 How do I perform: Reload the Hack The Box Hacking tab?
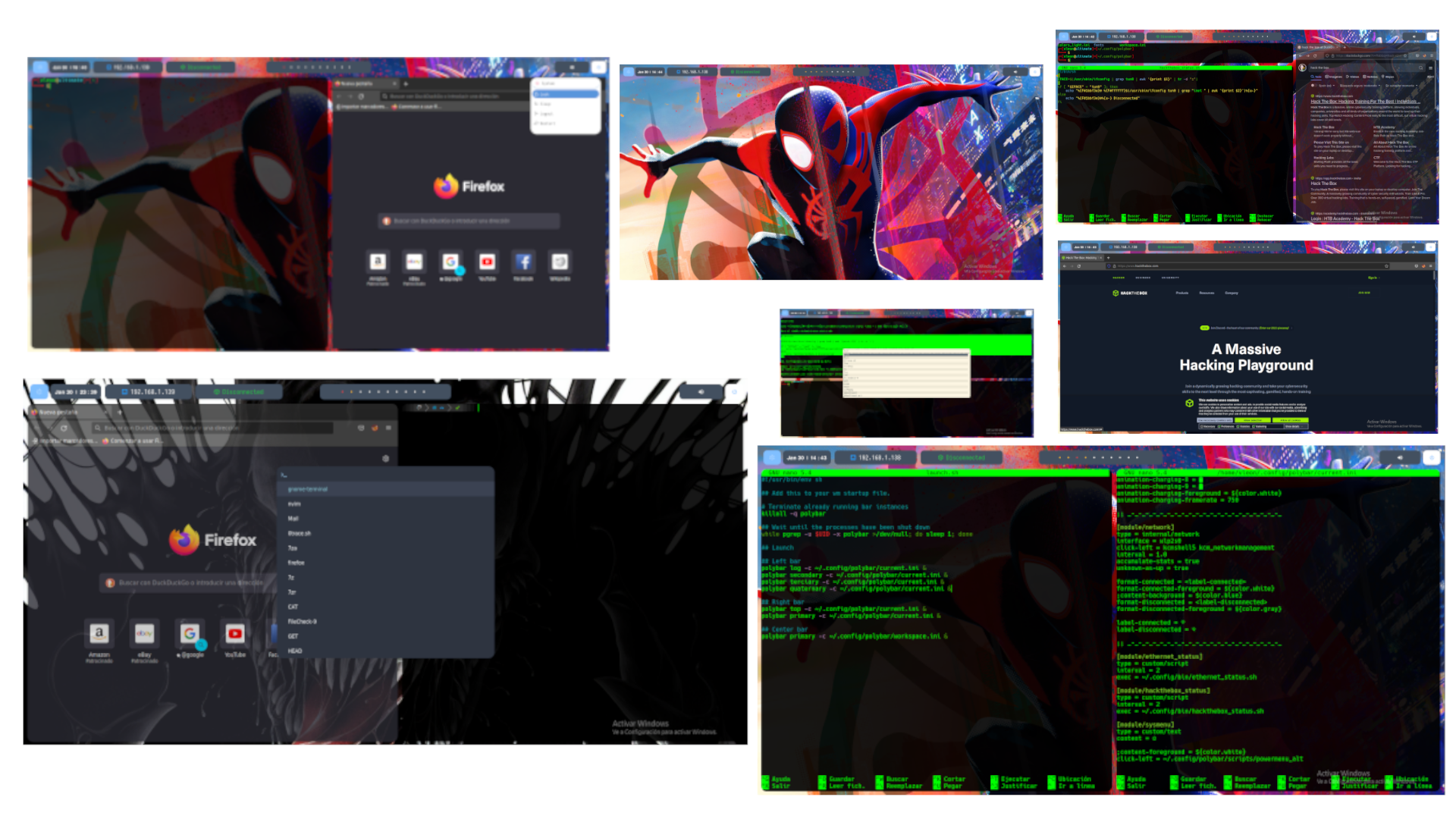[1079, 266]
